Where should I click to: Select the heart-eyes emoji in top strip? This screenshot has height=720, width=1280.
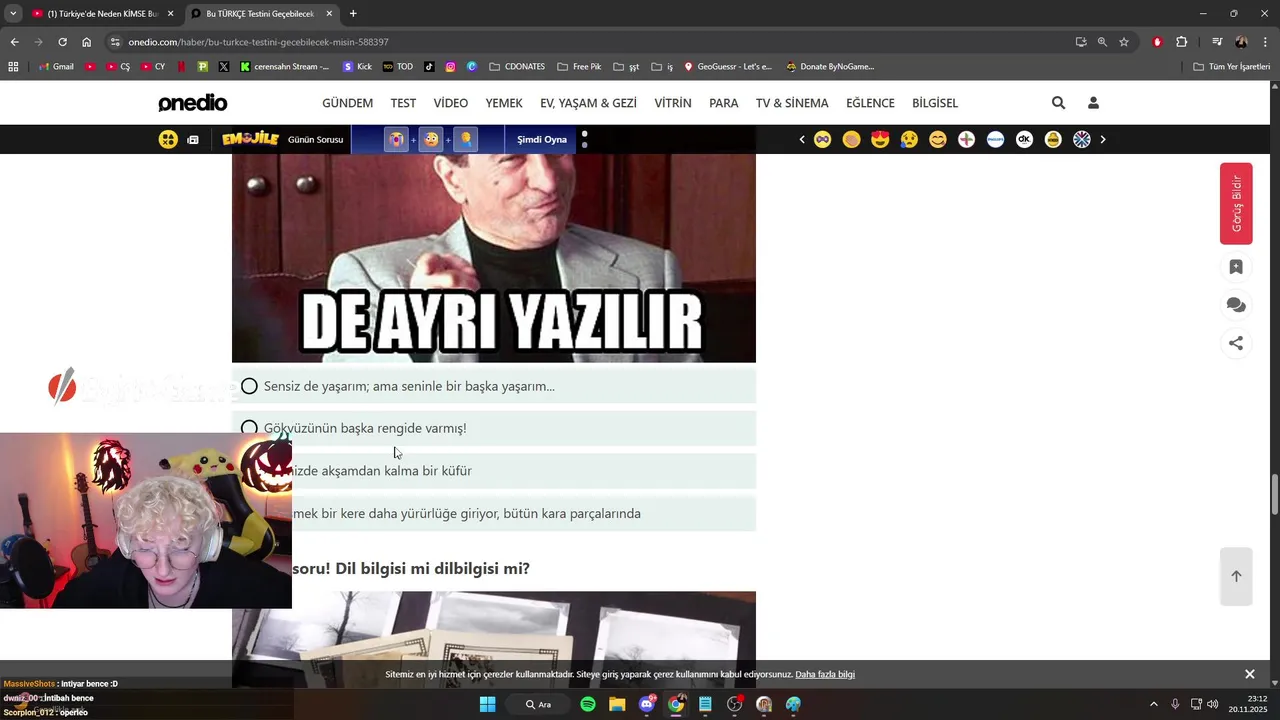[x=880, y=140]
